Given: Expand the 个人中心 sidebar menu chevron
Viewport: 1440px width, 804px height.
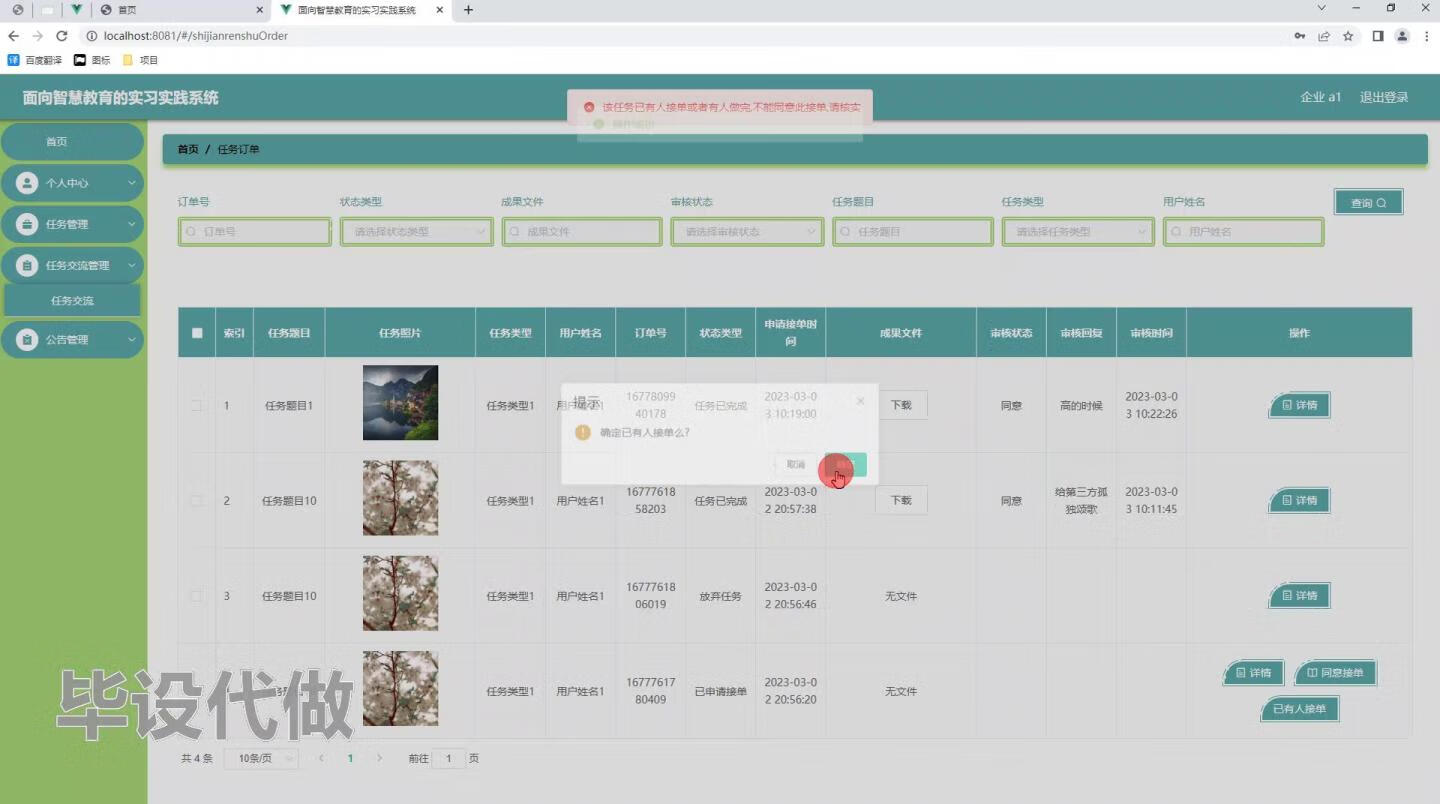Looking at the screenshot, I should [x=131, y=183].
